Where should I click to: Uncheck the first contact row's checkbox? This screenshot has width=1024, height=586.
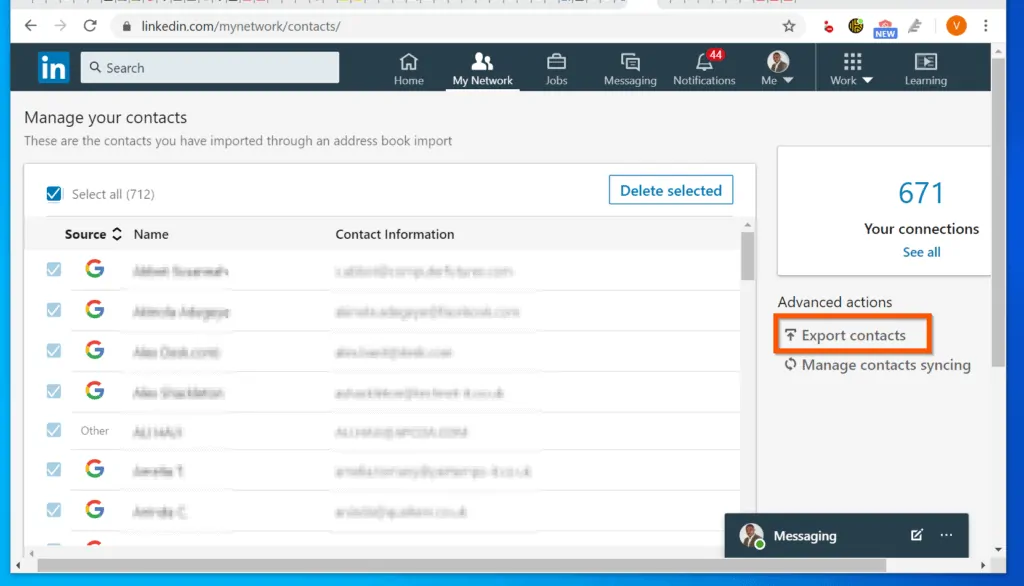pyautogui.click(x=54, y=269)
